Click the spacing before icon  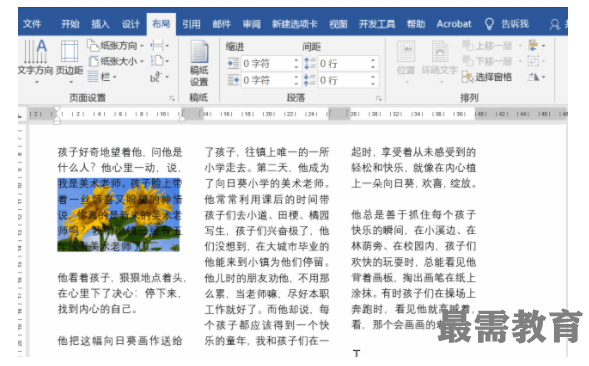[310, 64]
